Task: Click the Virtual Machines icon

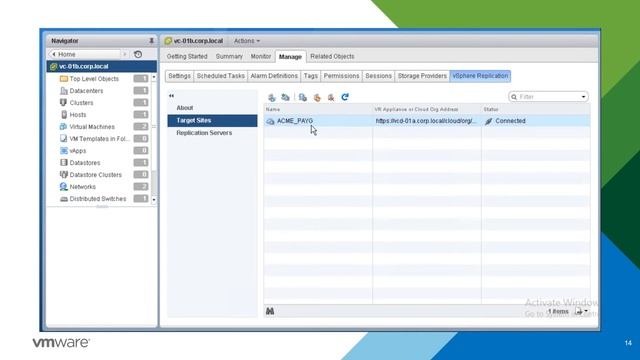Action: 64,127
